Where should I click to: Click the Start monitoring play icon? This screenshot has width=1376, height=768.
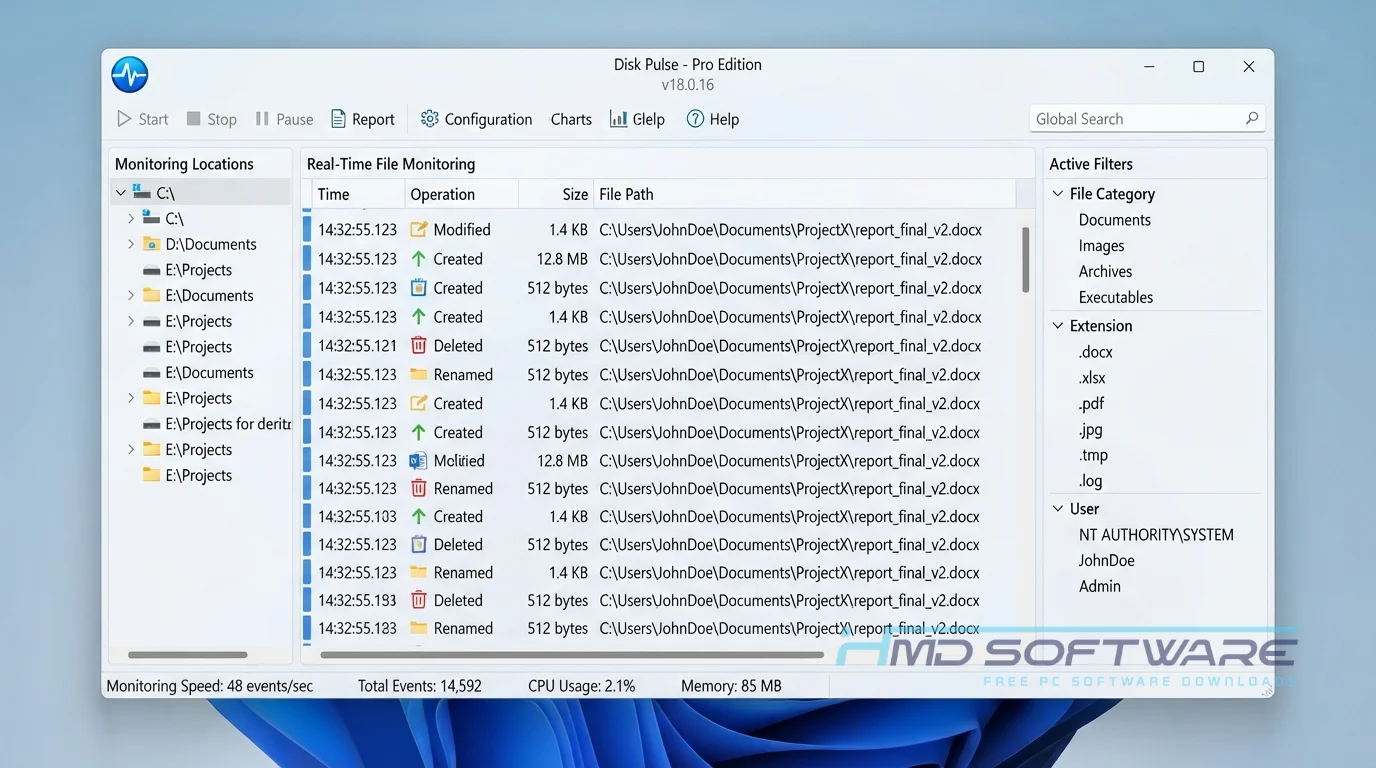pyautogui.click(x=124, y=119)
